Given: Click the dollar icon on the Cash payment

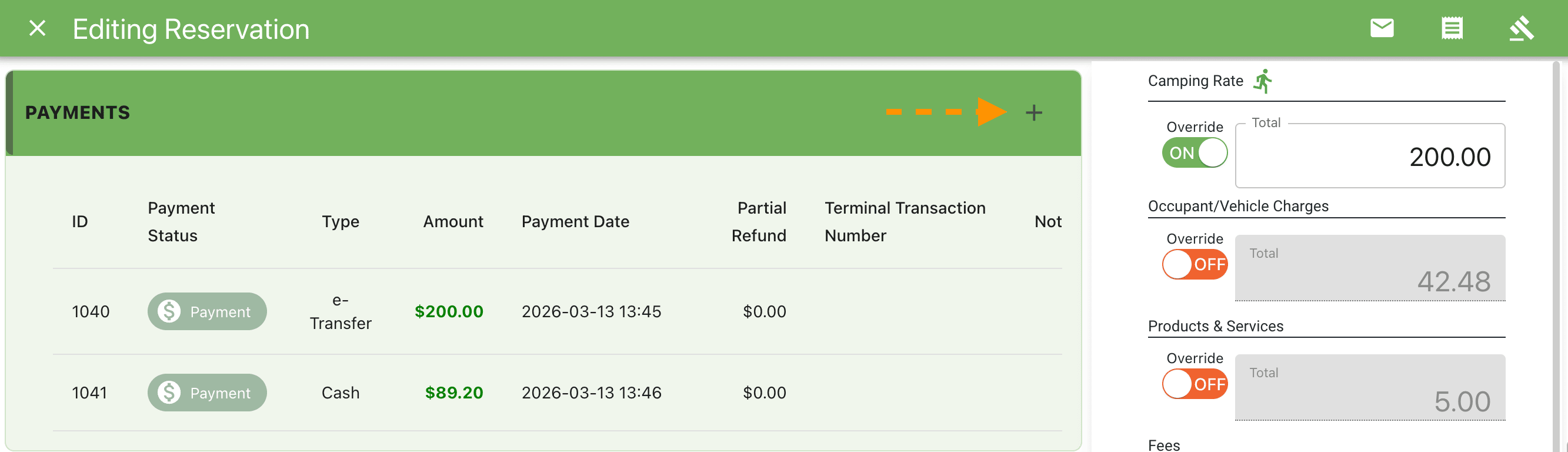Looking at the screenshot, I should click(169, 393).
